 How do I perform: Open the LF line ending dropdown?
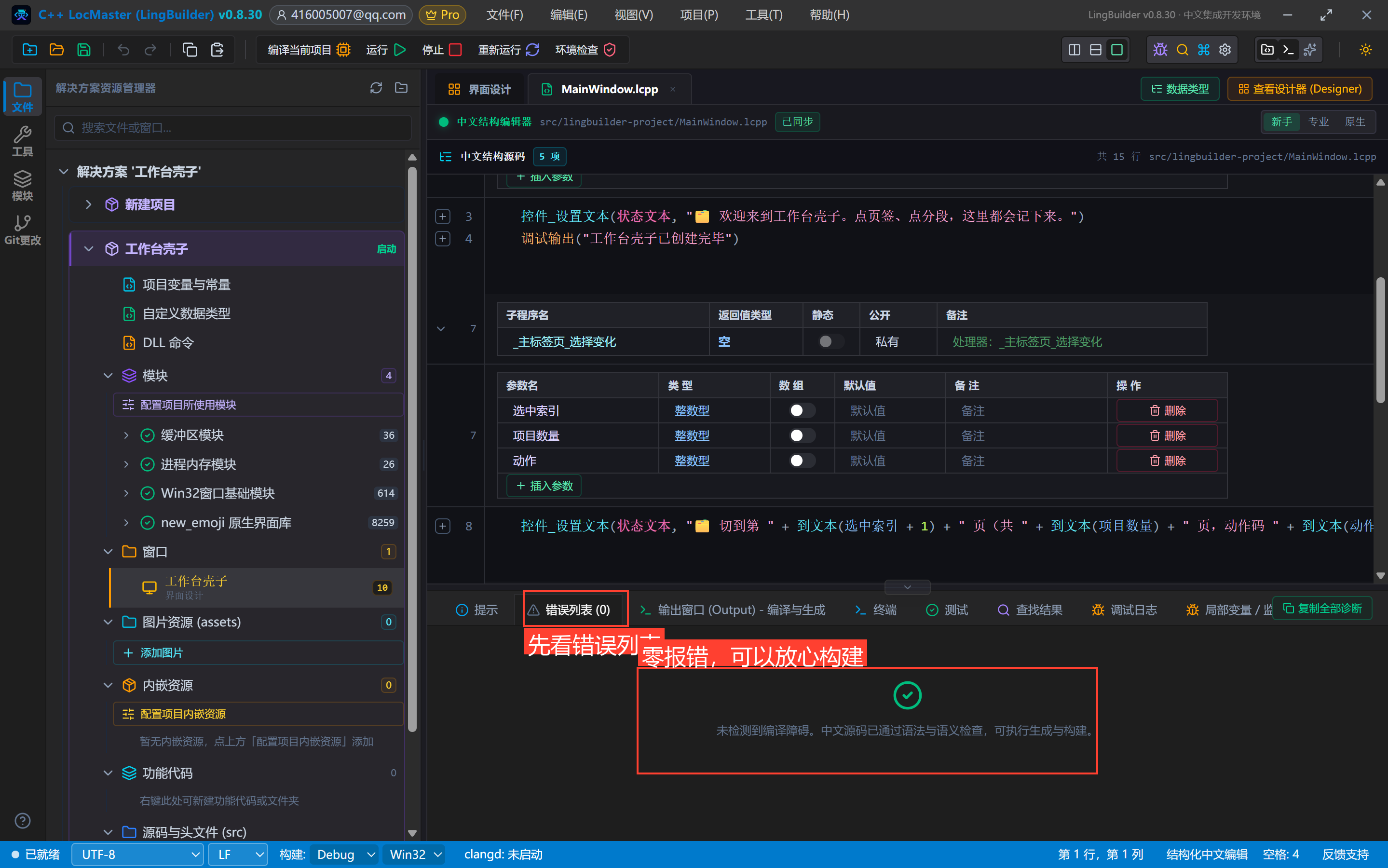pyautogui.click(x=238, y=854)
